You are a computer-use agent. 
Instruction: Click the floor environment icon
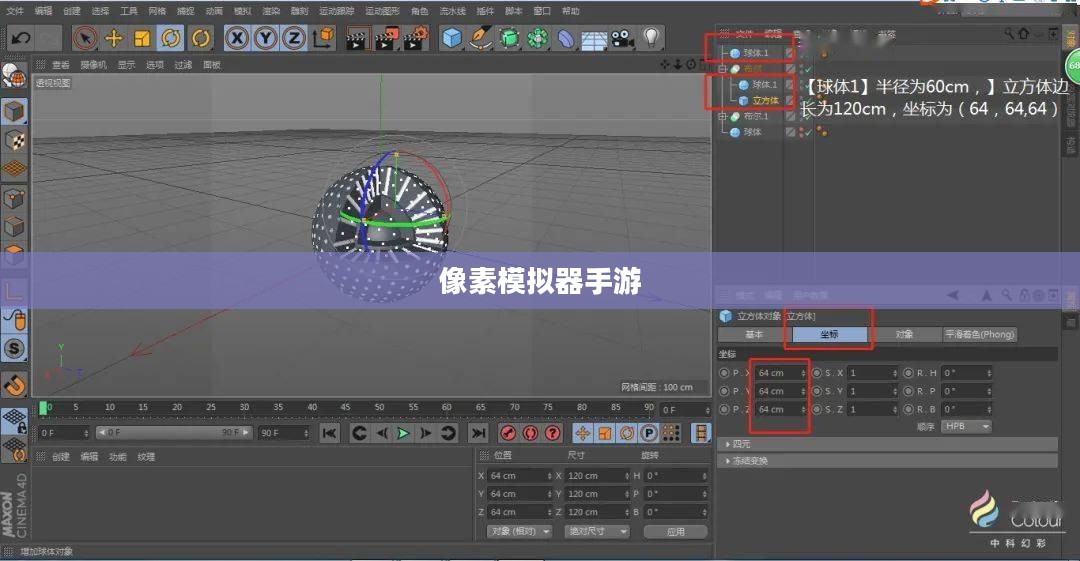(x=594, y=40)
